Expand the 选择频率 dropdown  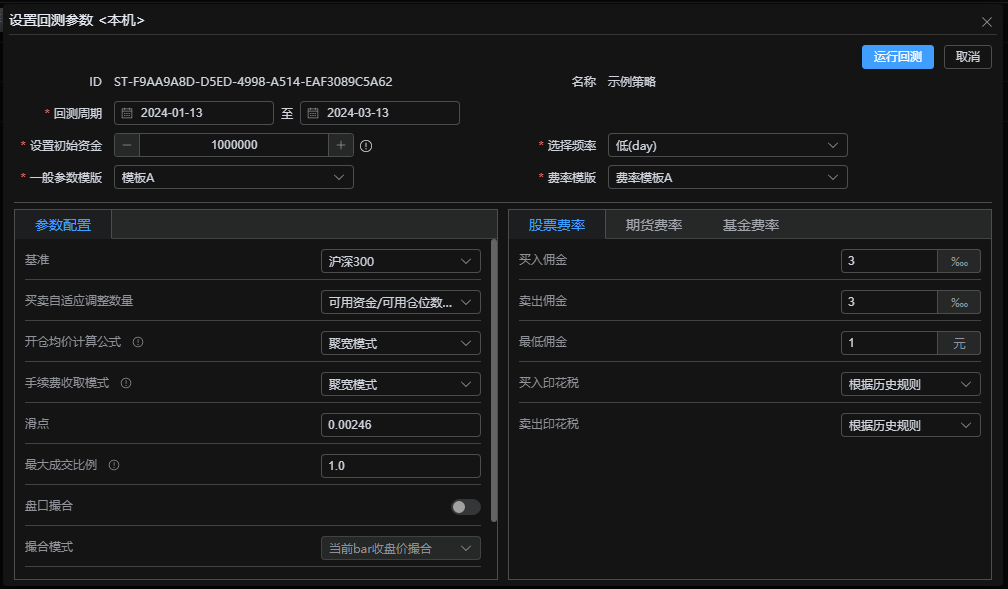(x=727, y=145)
